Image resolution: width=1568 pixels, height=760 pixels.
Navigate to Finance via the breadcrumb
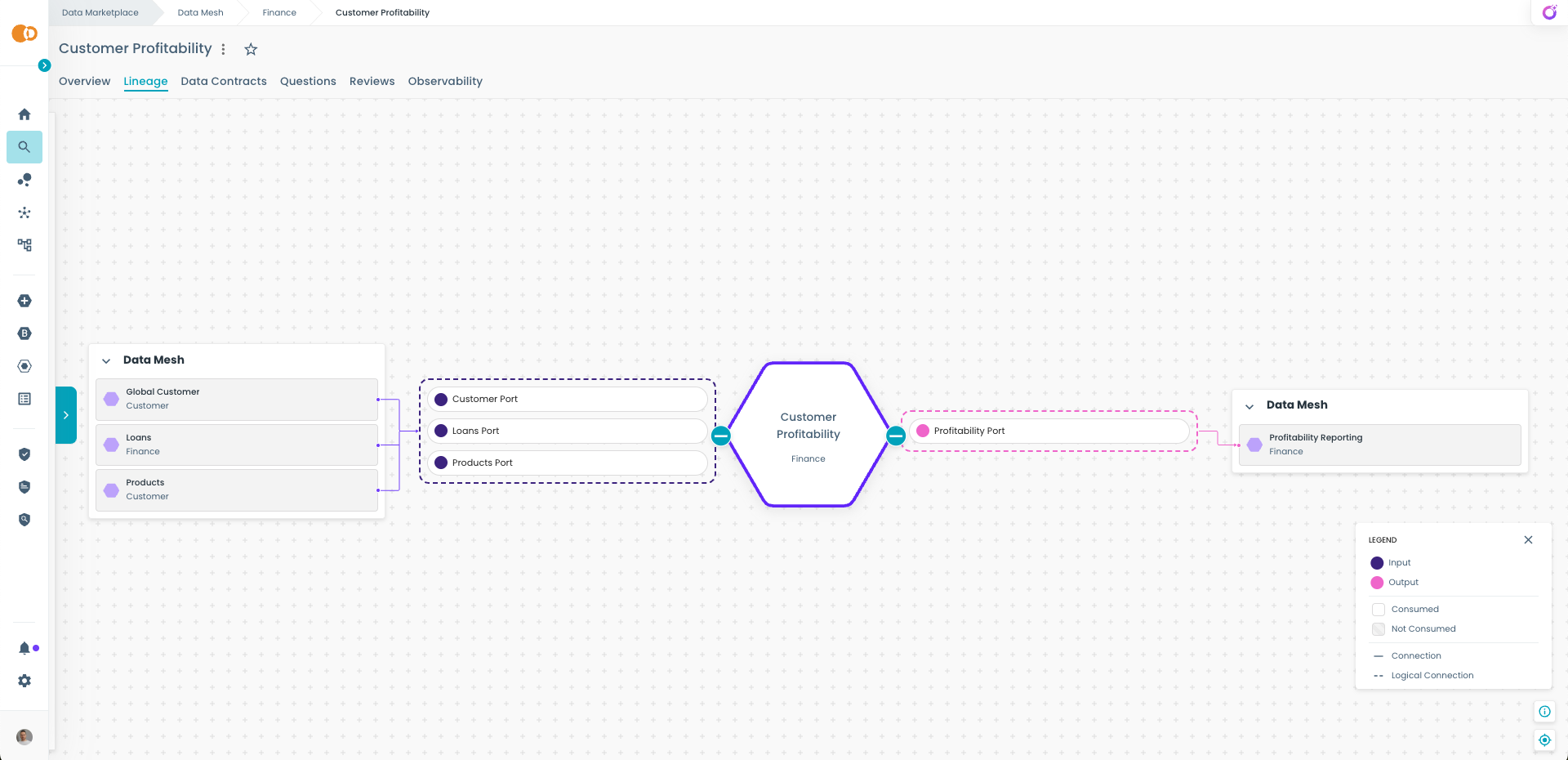[x=278, y=12]
